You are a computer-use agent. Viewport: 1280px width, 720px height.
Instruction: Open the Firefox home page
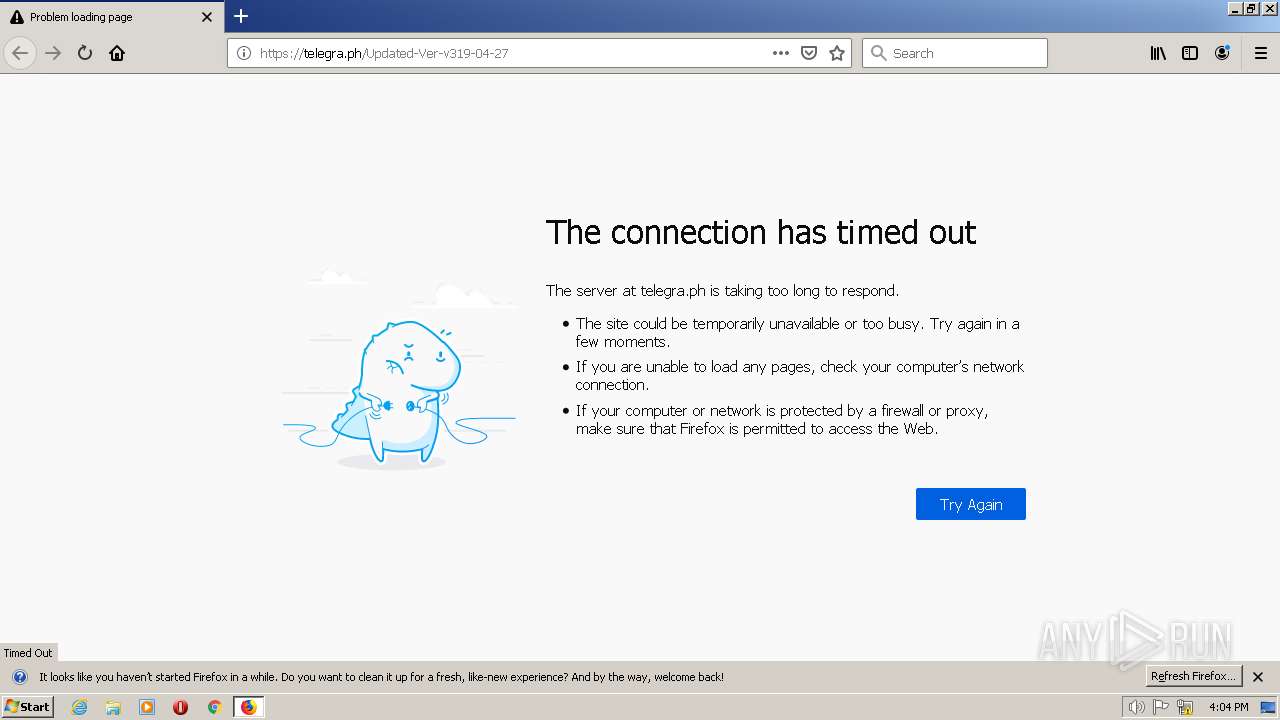coord(117,53)
